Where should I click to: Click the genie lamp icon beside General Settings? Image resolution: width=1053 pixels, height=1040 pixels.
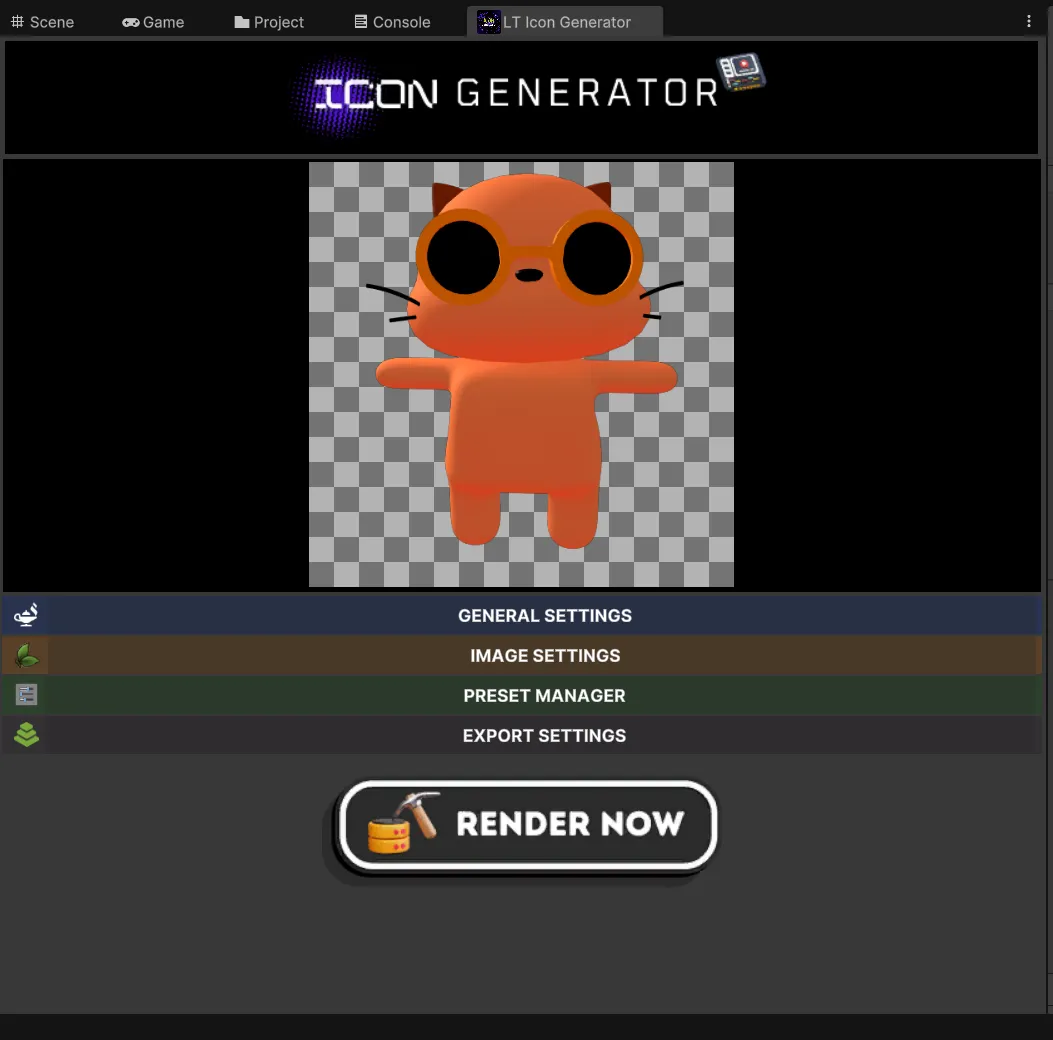[x=25, y=615]
